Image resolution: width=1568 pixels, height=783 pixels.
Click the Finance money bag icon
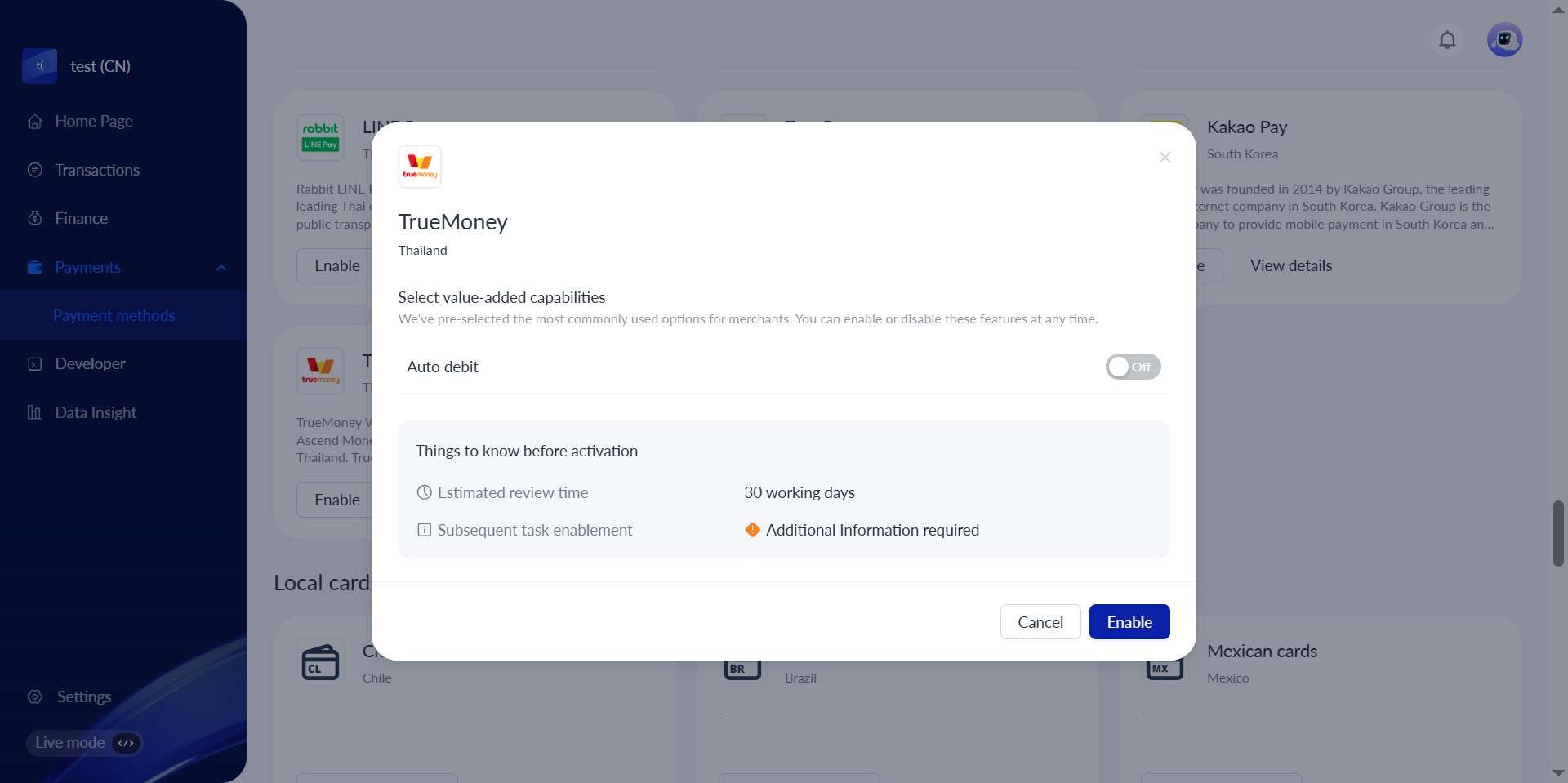pyautogui.click(x=35, y=218)
